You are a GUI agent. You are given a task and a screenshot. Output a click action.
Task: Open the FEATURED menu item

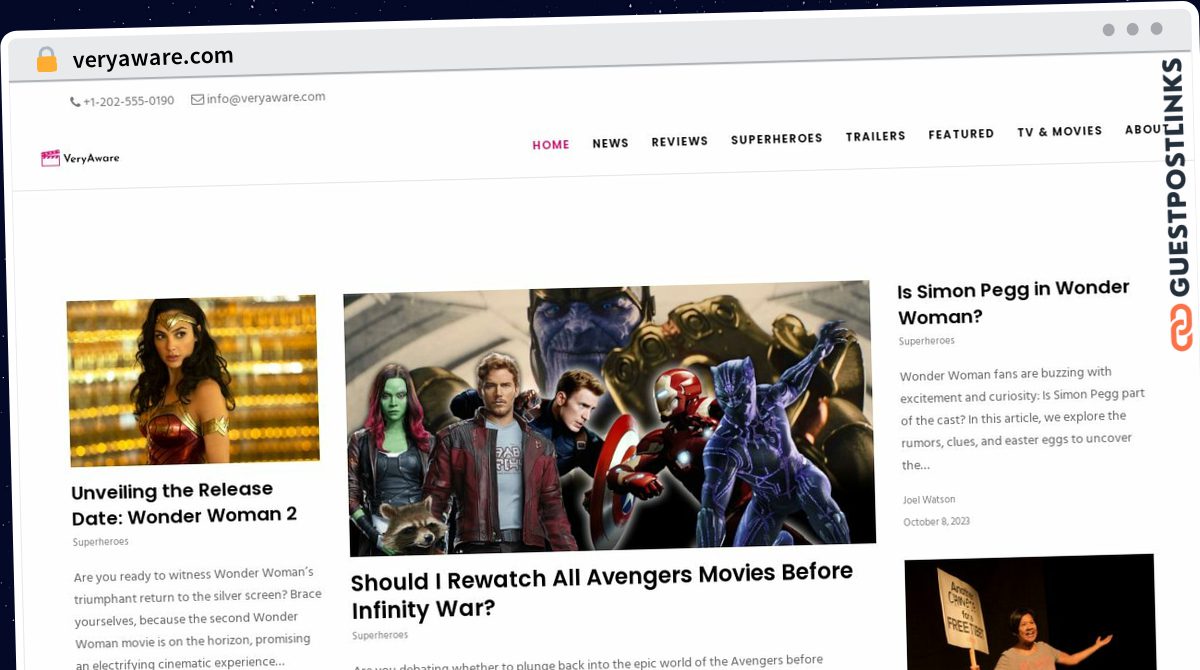click(x=961, y=134)
